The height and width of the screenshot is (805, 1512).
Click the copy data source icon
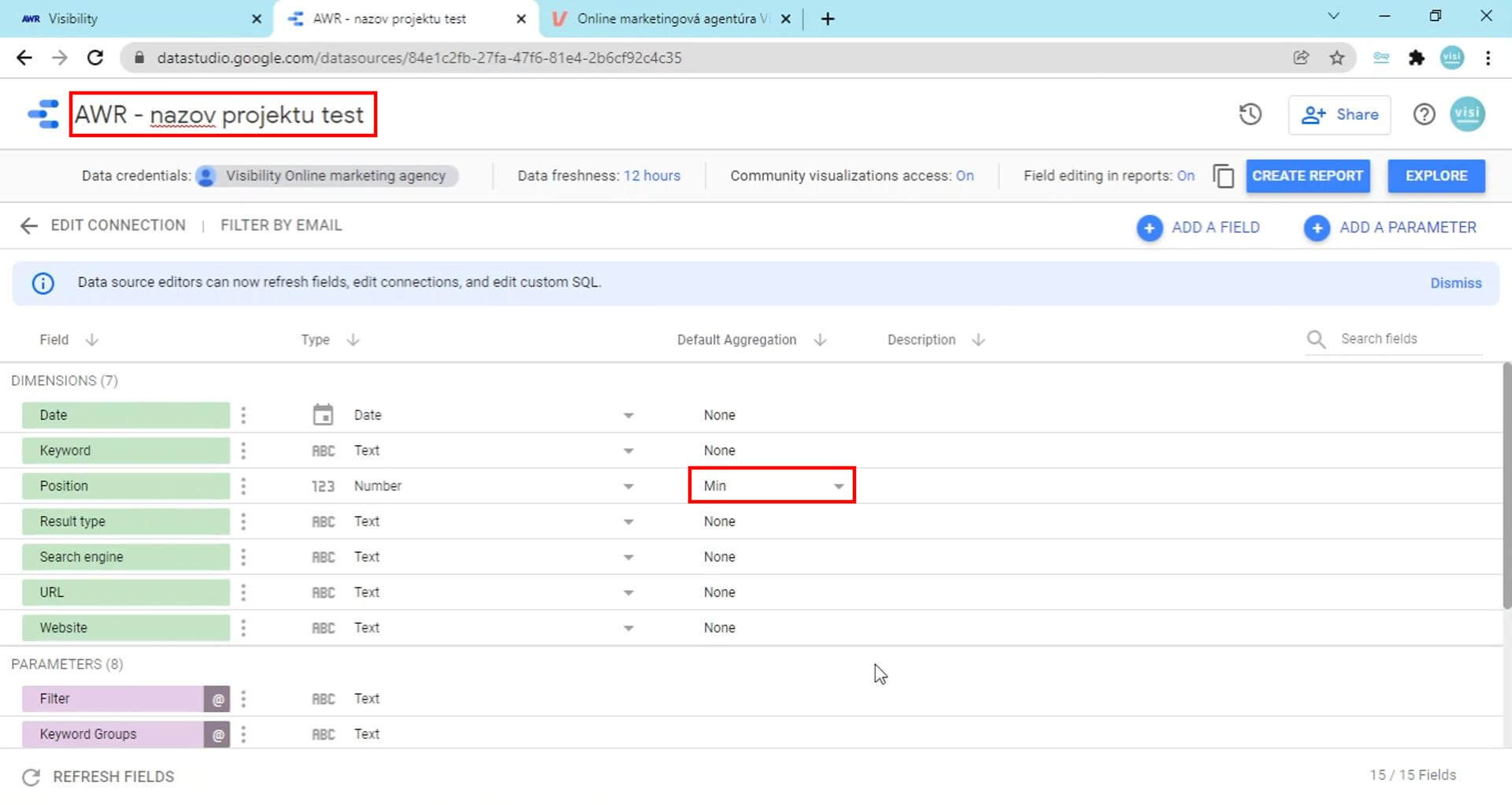tap(1223, 176)
